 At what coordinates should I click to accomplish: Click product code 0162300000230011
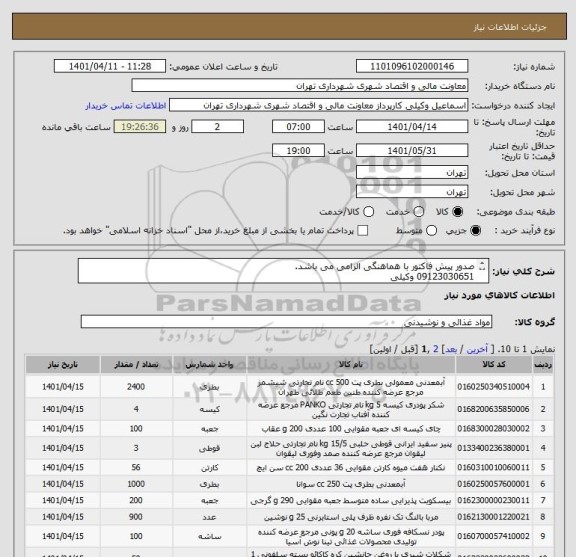click(x=493, y=500)
